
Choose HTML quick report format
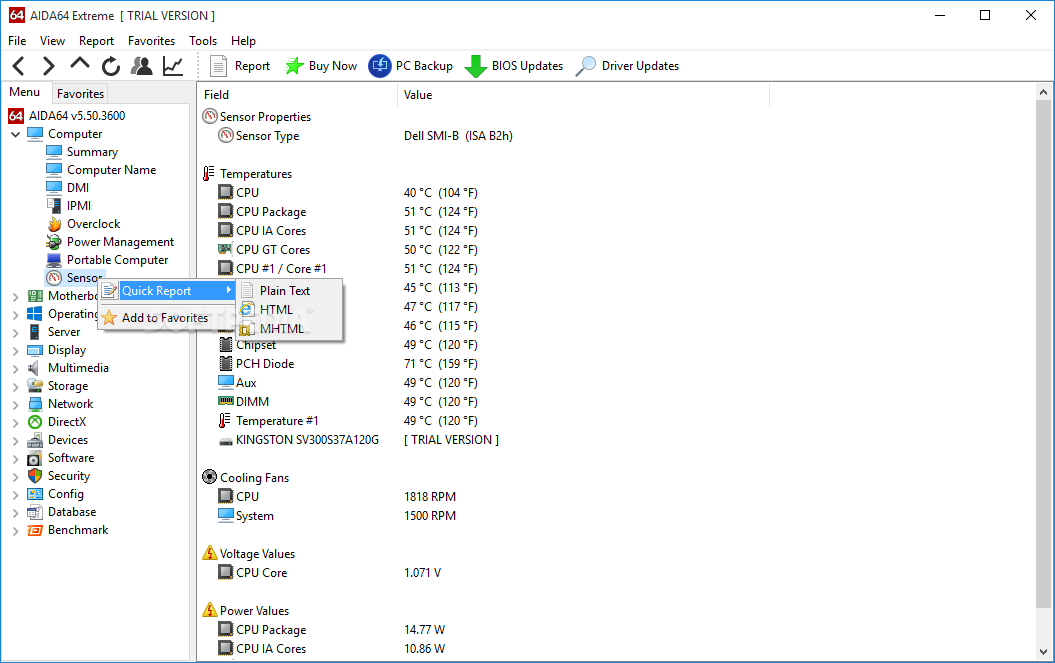click(x=289, y=310)
